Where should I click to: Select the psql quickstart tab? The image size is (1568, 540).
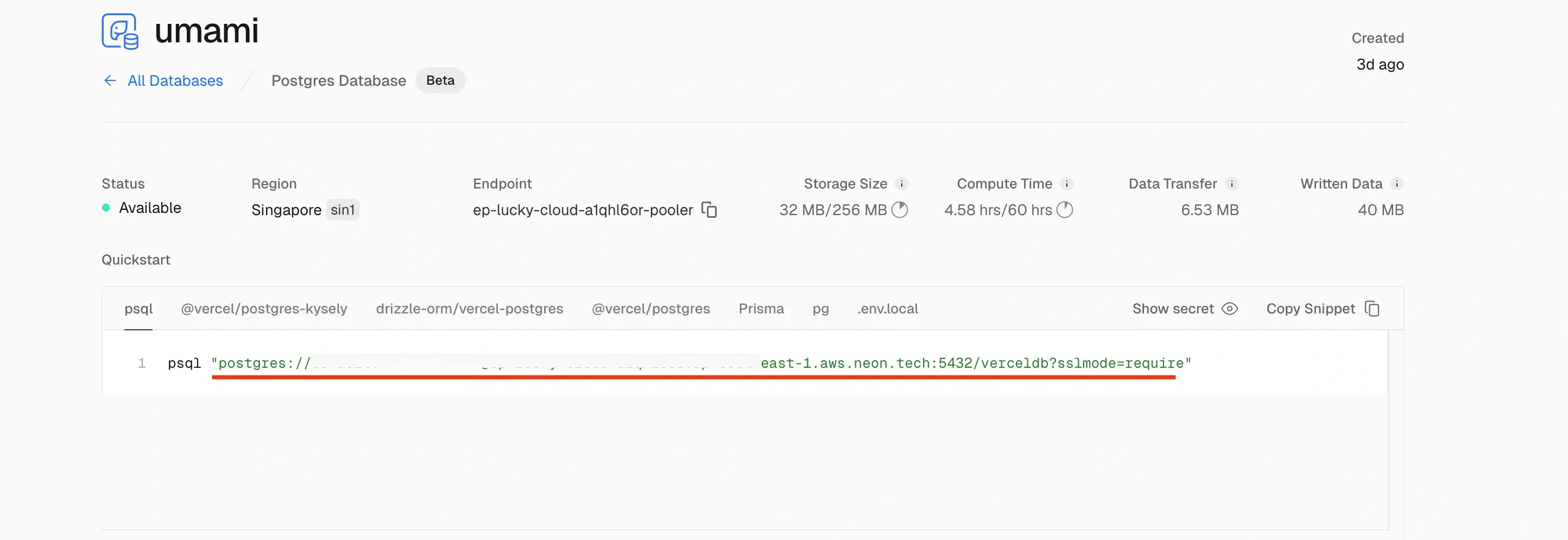[139, 309]
